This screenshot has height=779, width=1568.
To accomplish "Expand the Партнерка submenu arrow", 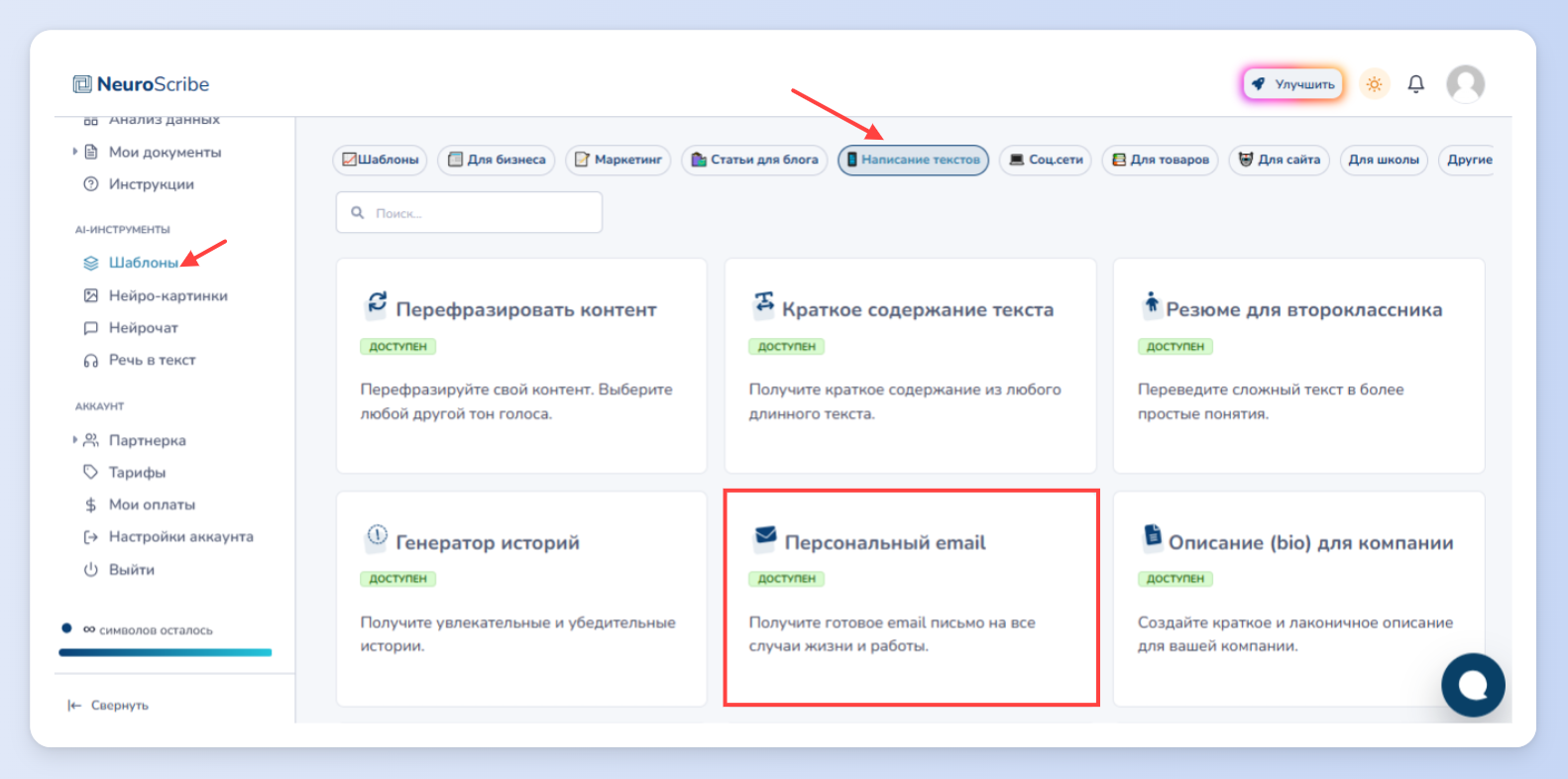I will 74,440.
